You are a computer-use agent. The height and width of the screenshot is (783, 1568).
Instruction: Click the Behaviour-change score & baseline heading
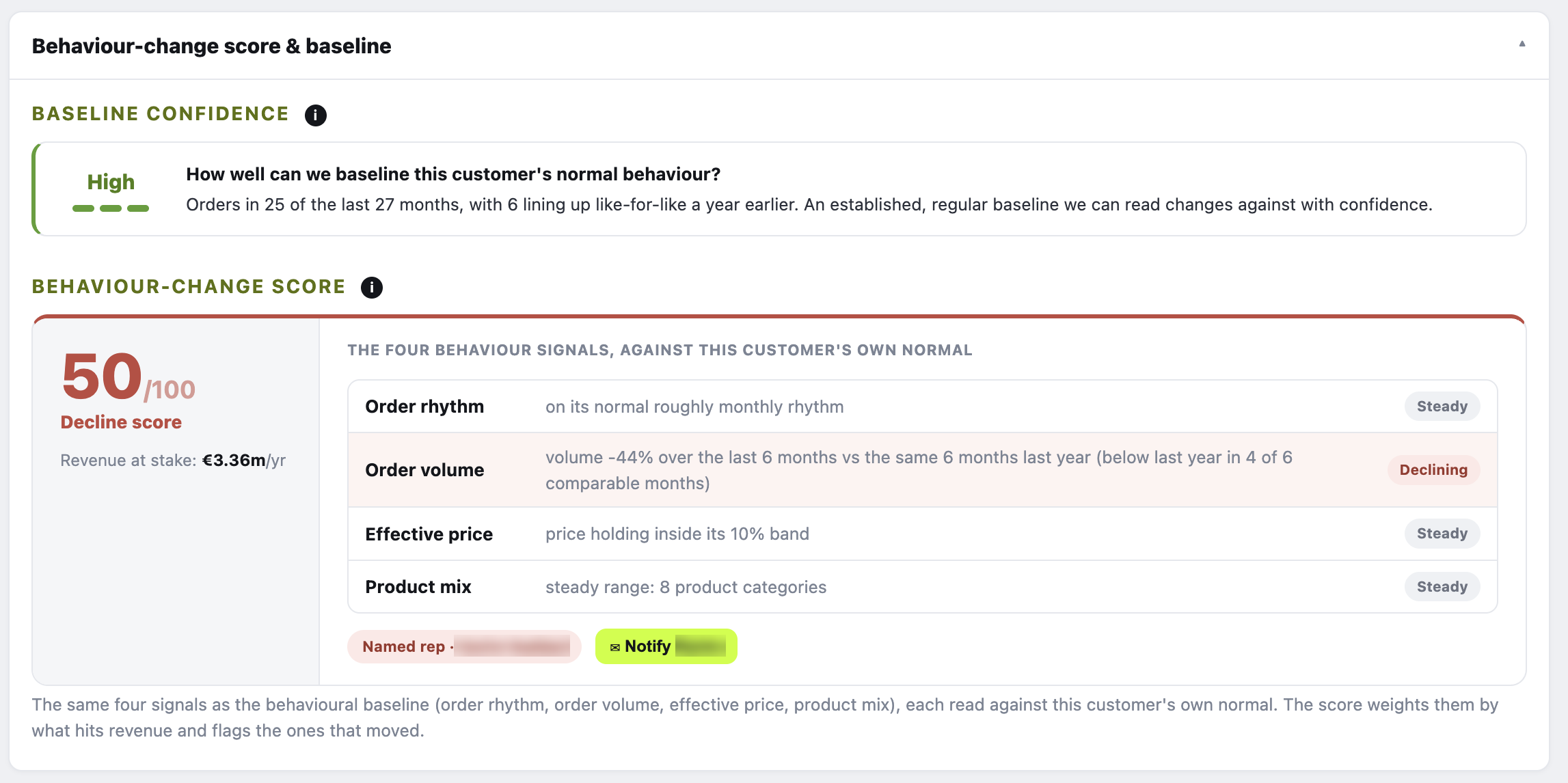tap(212, 46)
